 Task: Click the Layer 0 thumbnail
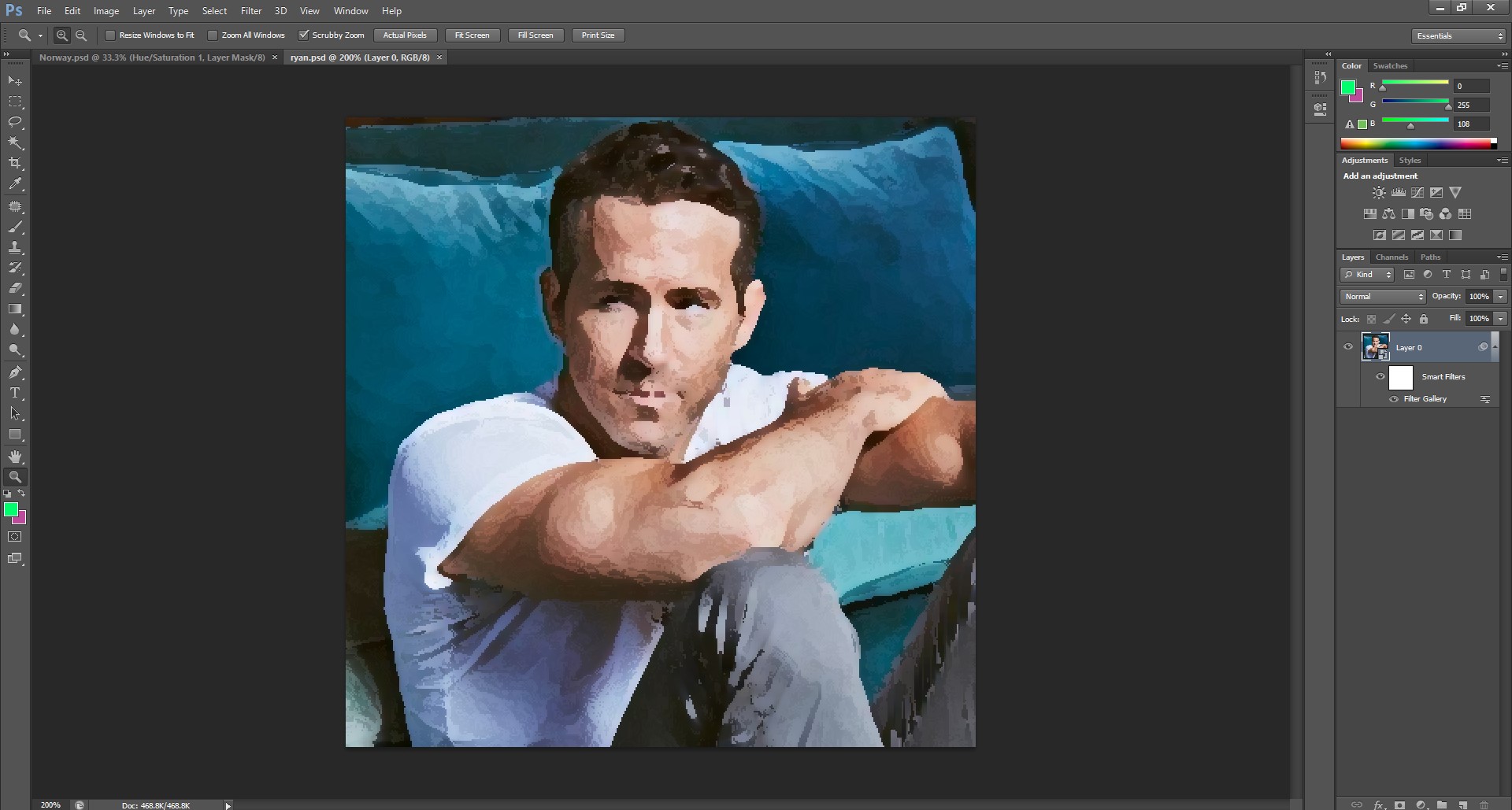click(1375, 347)
